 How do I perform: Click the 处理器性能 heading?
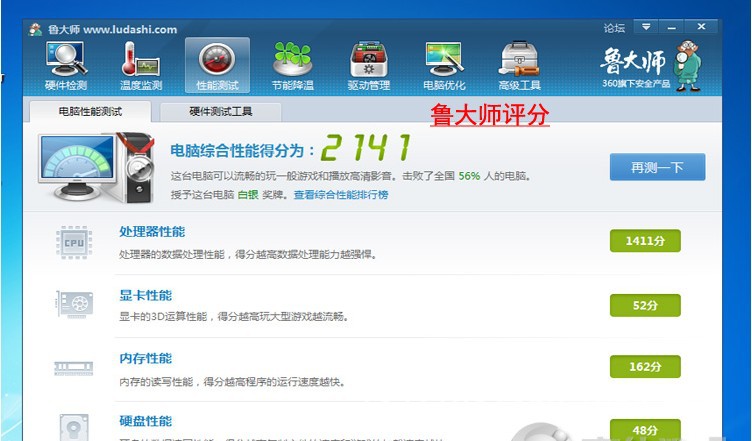(152, 232)
